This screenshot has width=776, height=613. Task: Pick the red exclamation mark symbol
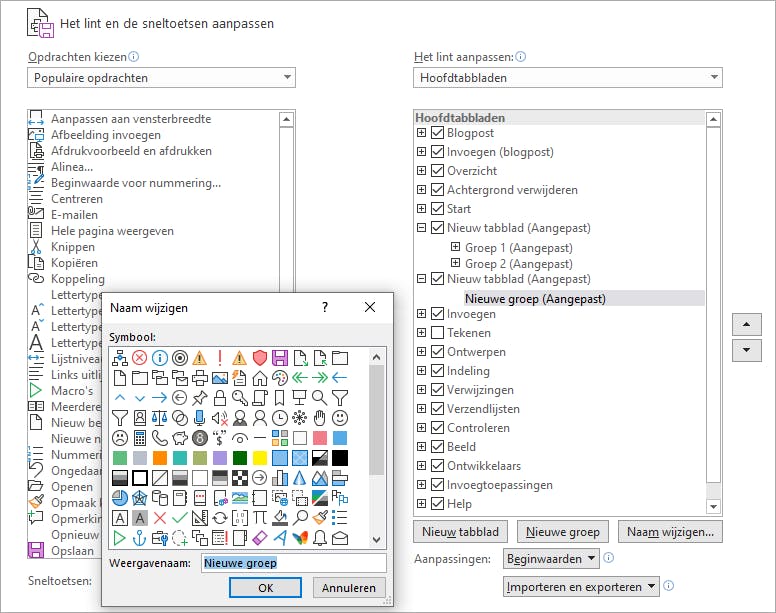(x=220, y=358)
